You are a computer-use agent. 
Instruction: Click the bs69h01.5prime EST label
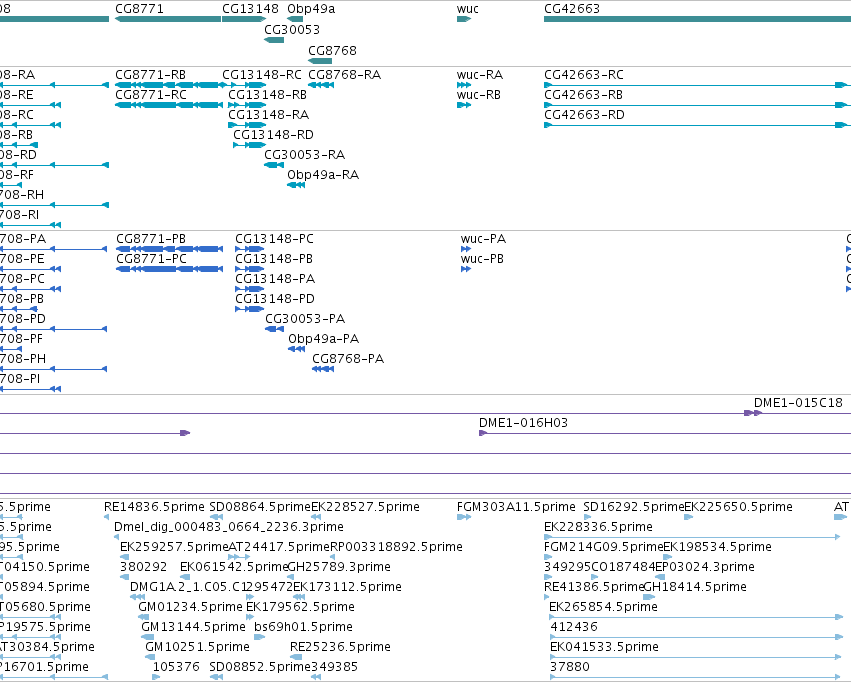pyautogui.click(x=303, y=627)
